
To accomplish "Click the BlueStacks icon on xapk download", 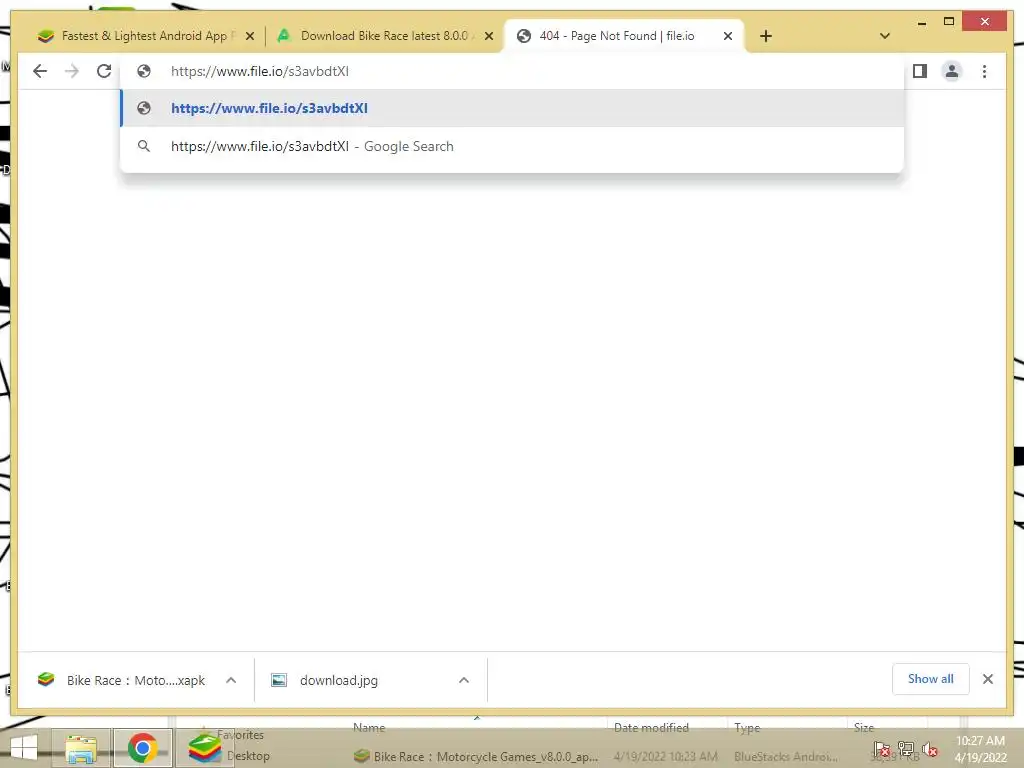I will (46, 680).
